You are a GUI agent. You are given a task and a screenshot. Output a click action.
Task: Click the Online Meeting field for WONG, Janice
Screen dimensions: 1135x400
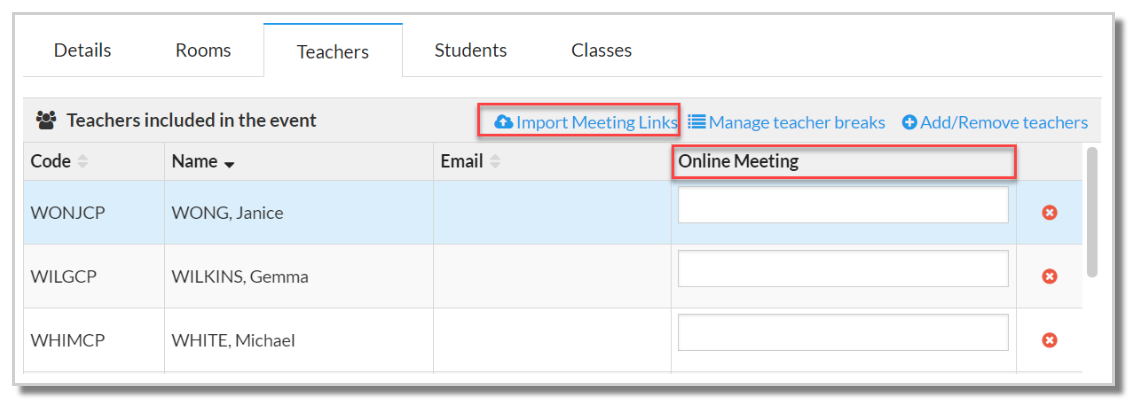[843, 205]
